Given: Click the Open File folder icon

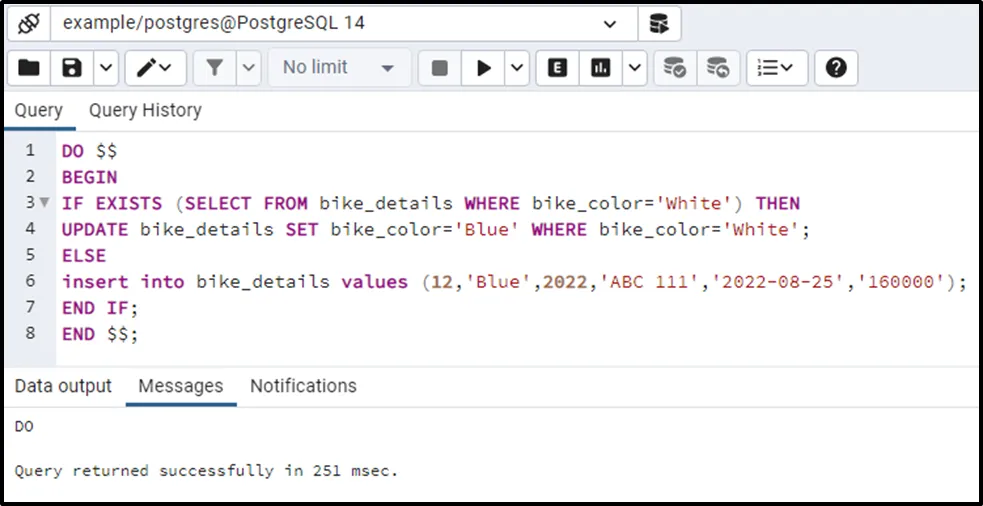Looking at the screenshot, I should (29, 68).
